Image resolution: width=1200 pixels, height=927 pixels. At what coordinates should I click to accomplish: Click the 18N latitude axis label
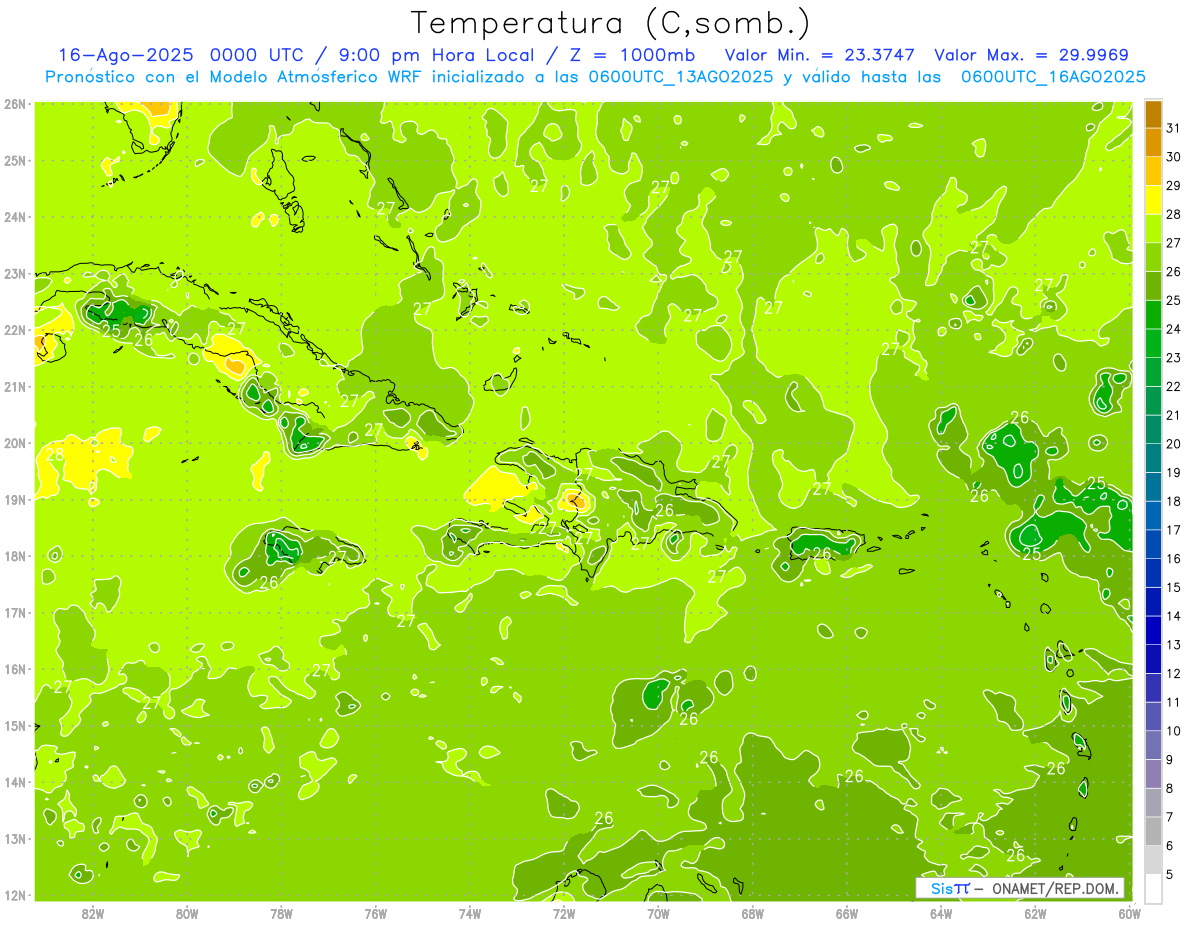pos(14,556)
